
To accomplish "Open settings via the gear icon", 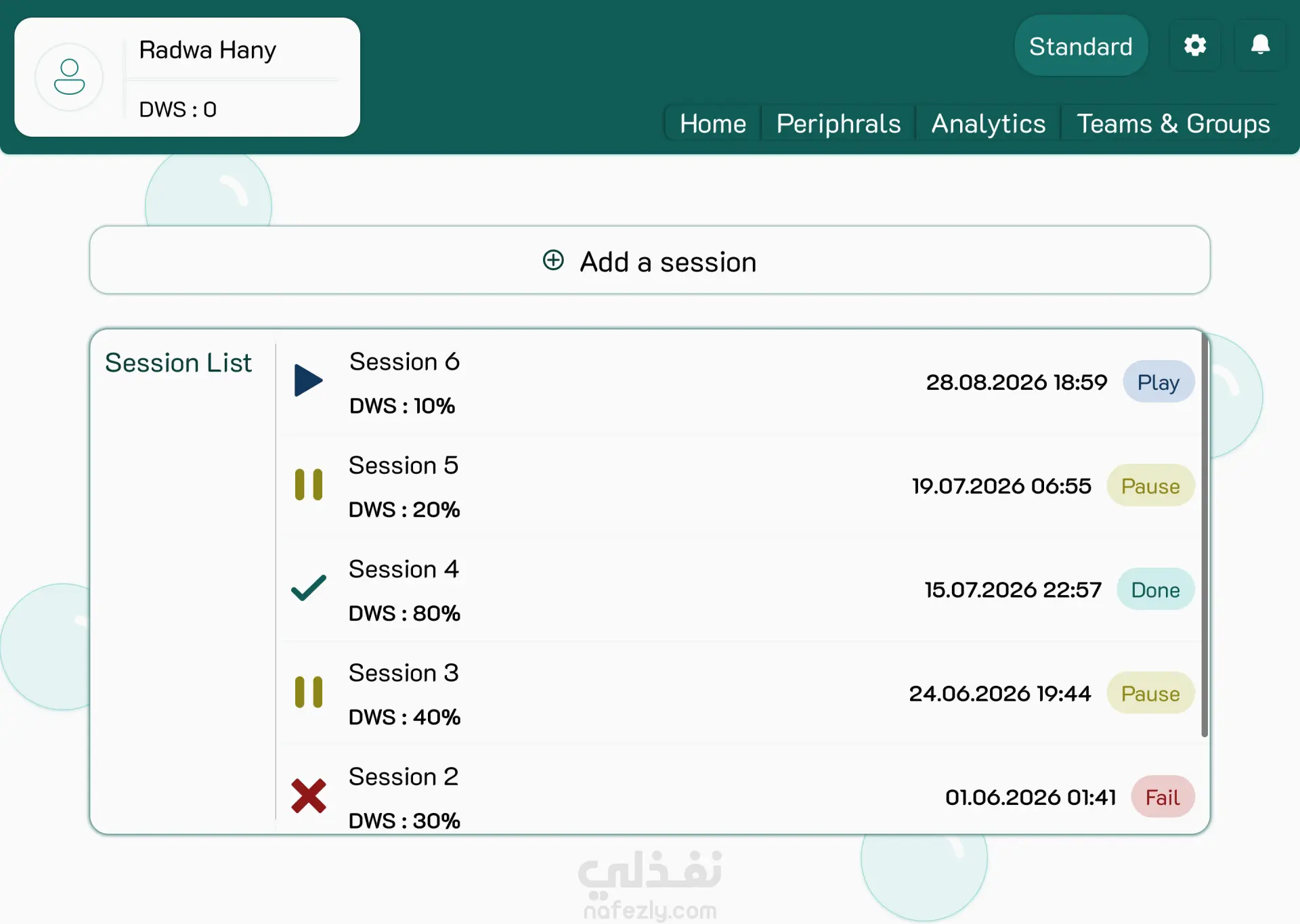I will point(1195,45).
